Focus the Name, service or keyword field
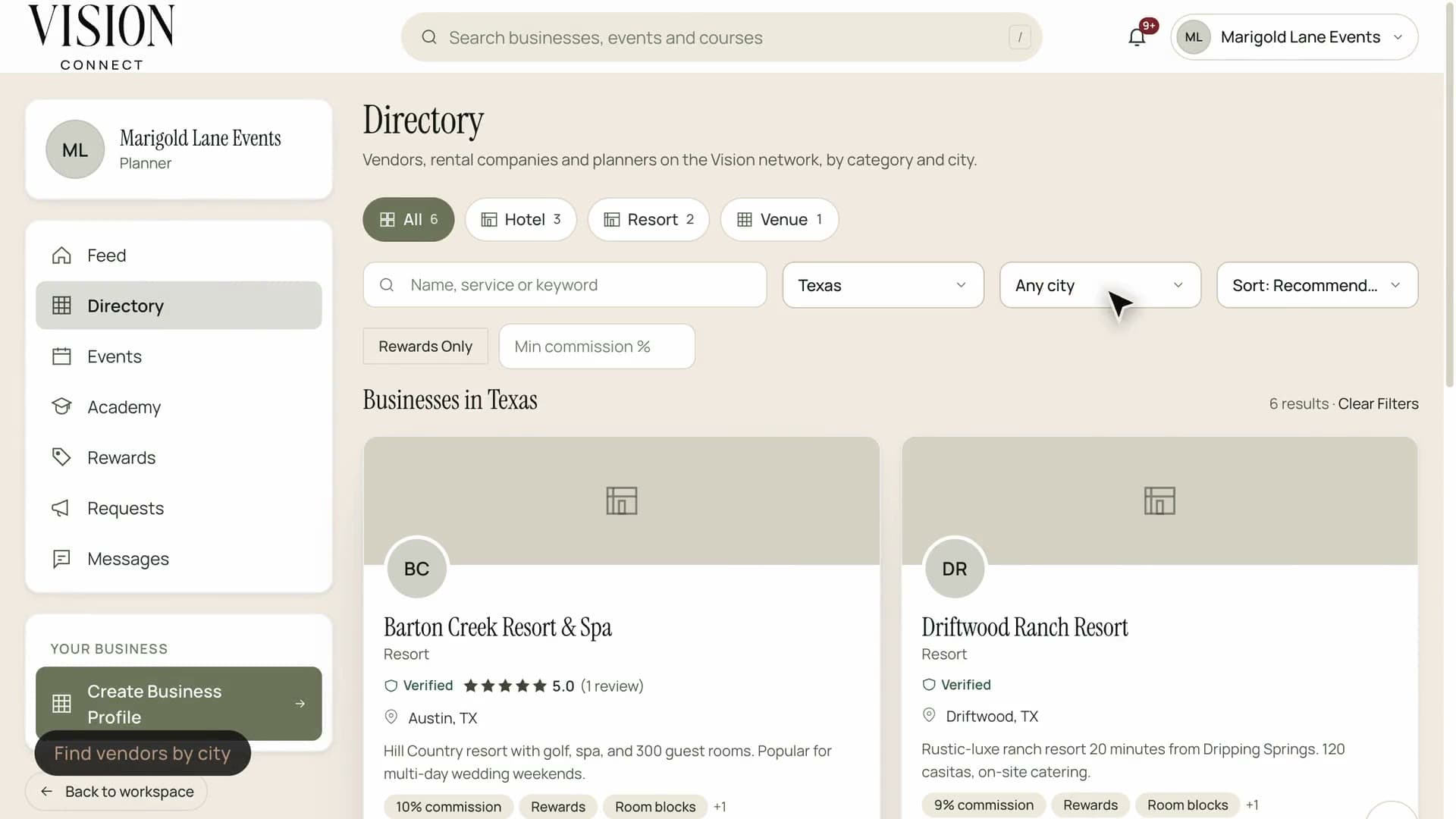1456x819 pixels. (565, 285)
